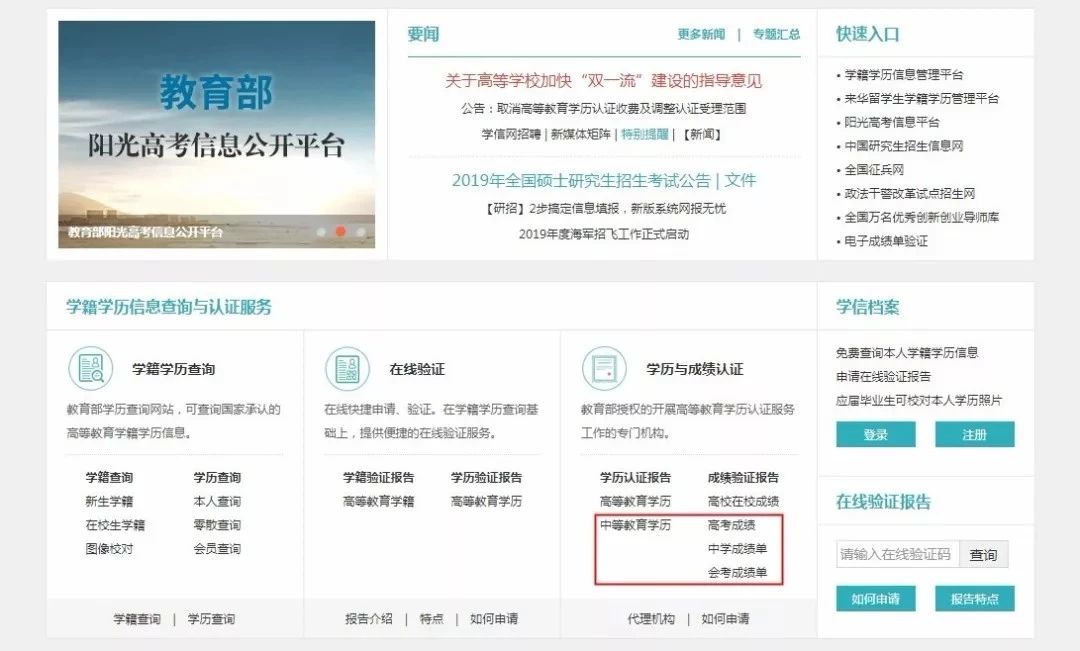
Task: Click the 注册 button
Action: coord(975,435)
